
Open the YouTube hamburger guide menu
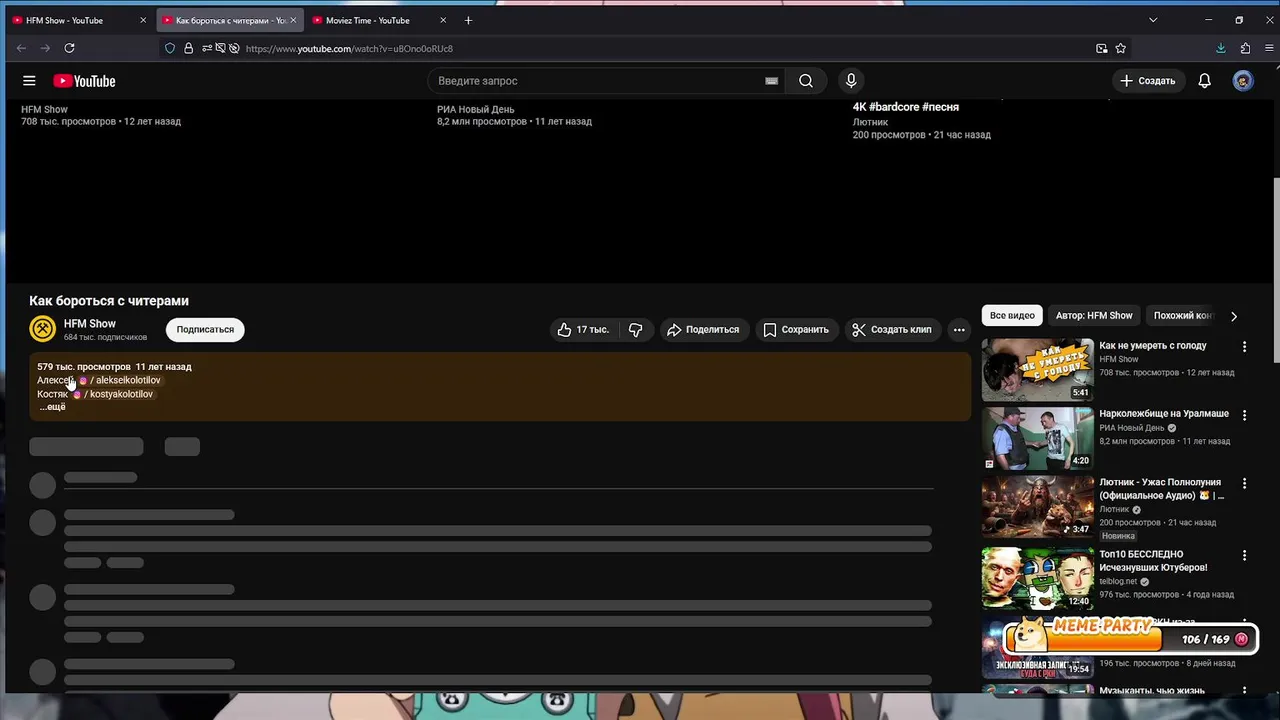pos(29,81)
